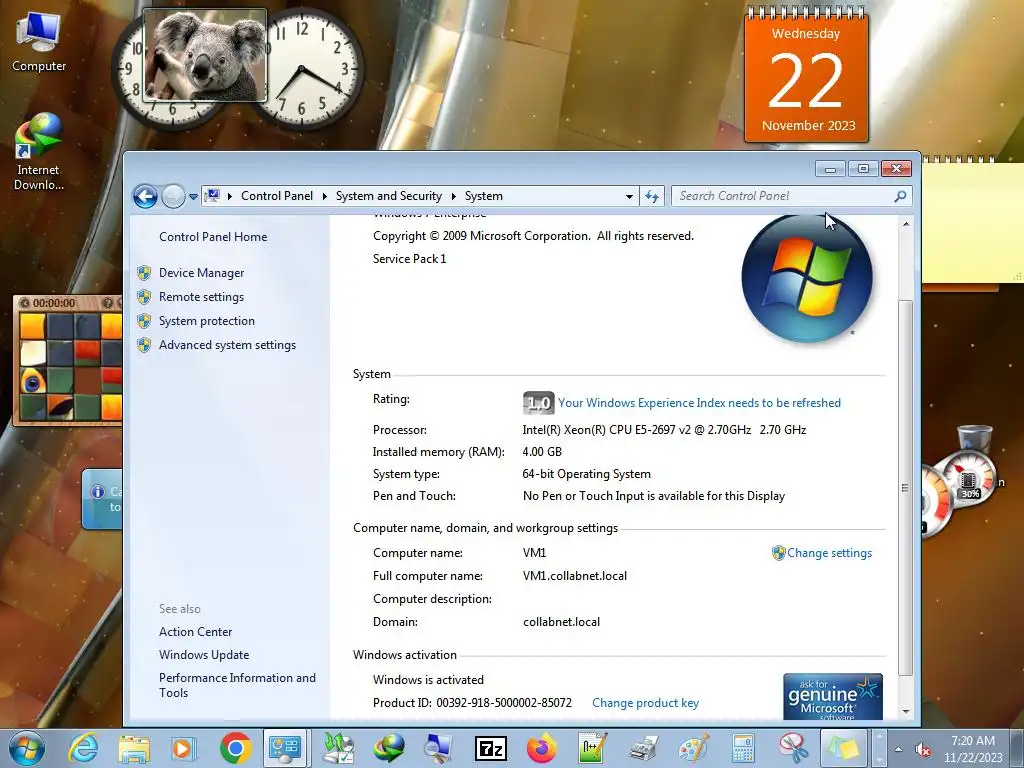This screenshot has width=1024, height=768.
Task: Click the analog clock gadget
Action: pyautogui.click(x=304, y=69)
